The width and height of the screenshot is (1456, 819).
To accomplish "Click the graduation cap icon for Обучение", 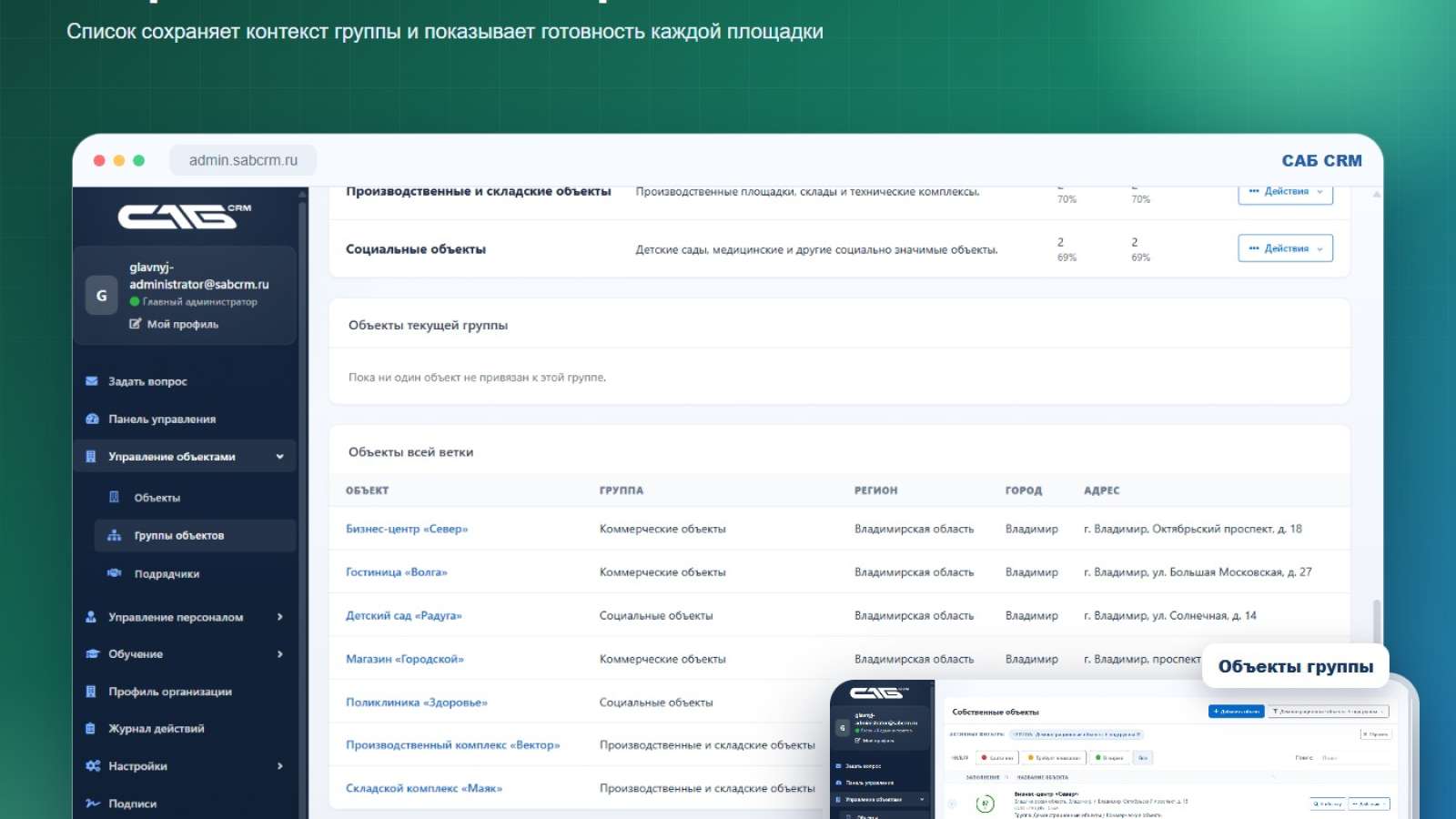I will pyautogui.click(x=92, y=654).
